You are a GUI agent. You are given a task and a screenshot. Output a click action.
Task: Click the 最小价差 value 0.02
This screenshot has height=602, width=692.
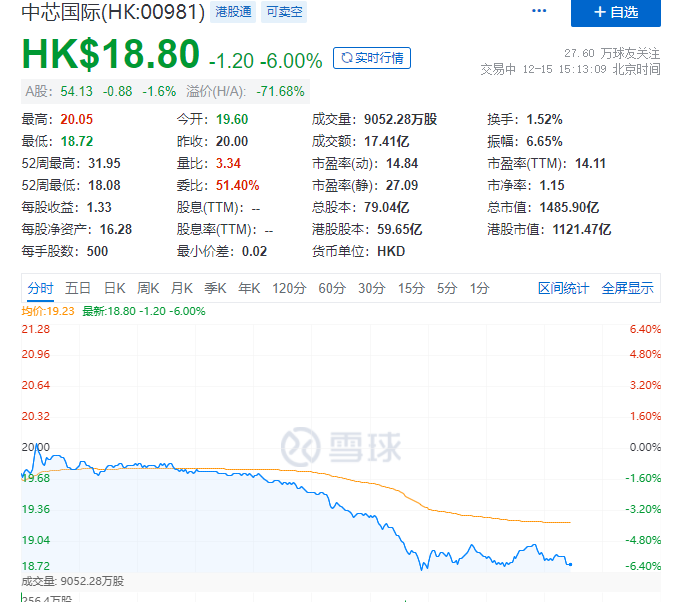pos(255,252)
